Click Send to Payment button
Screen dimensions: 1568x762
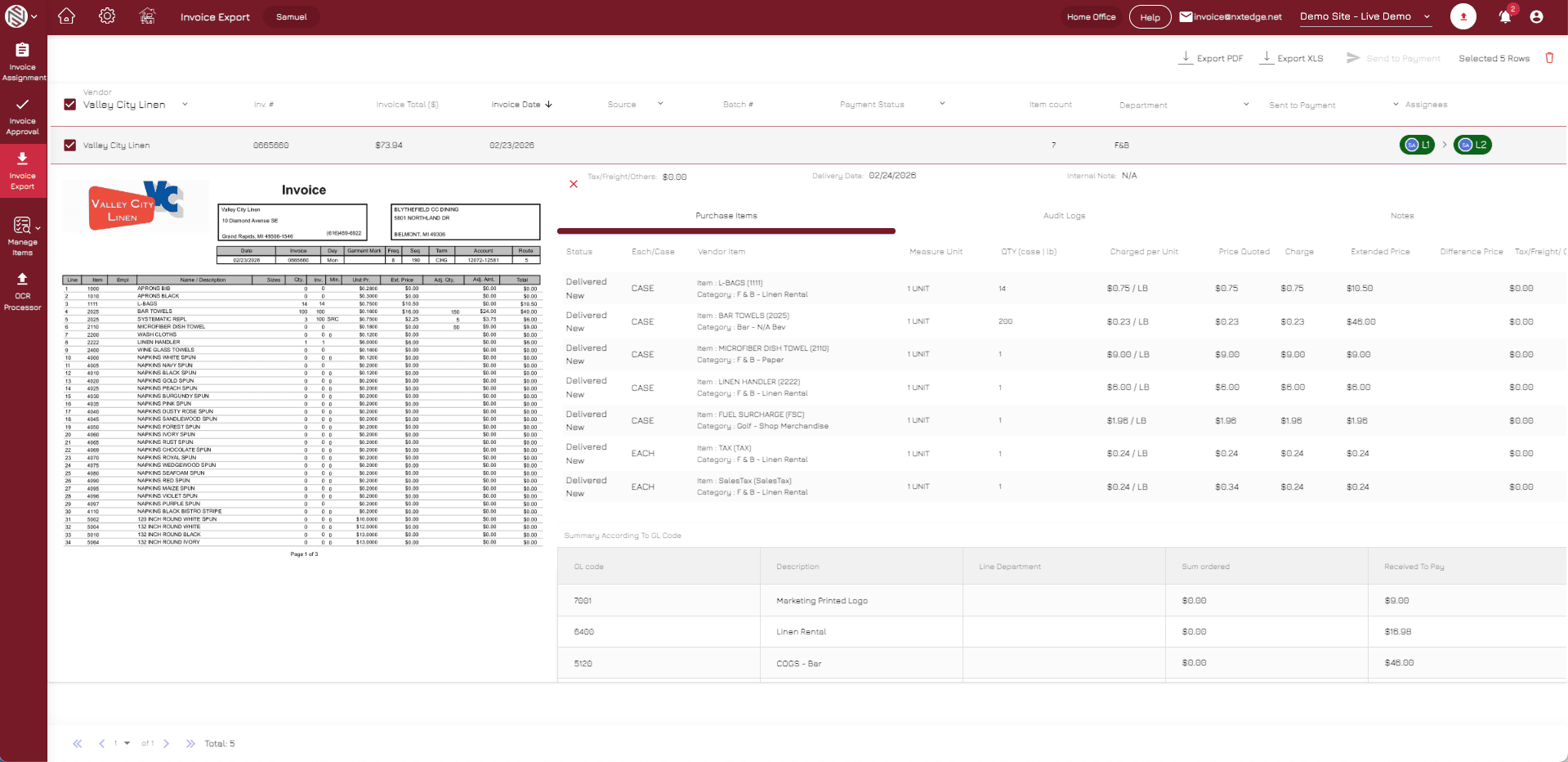click(x=1394, y=58)
